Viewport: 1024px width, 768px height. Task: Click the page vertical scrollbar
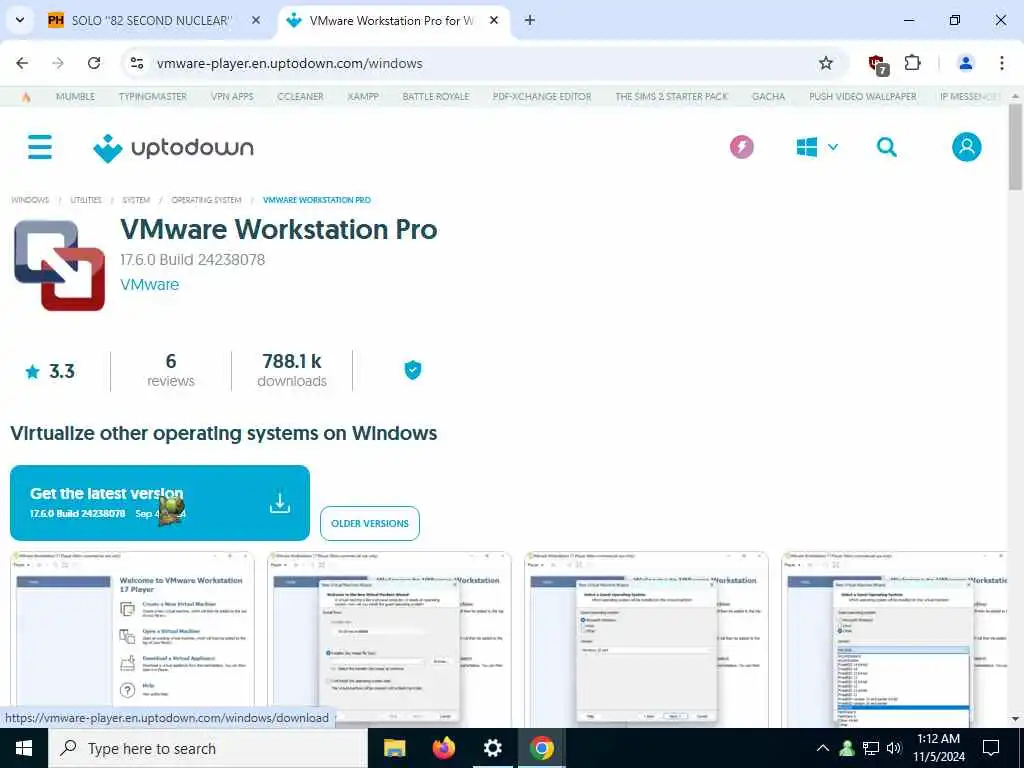click(x=1016, y=147)
